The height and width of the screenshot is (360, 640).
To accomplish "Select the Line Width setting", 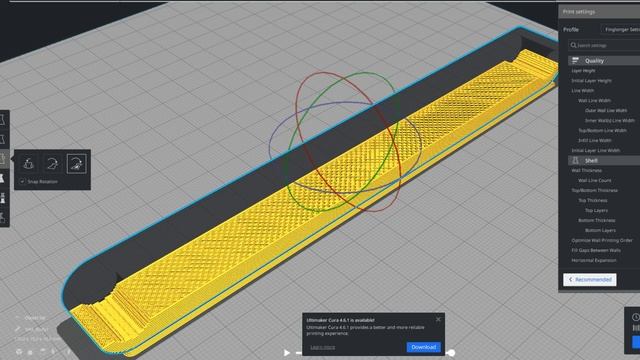I will click(x=582, y=91).
